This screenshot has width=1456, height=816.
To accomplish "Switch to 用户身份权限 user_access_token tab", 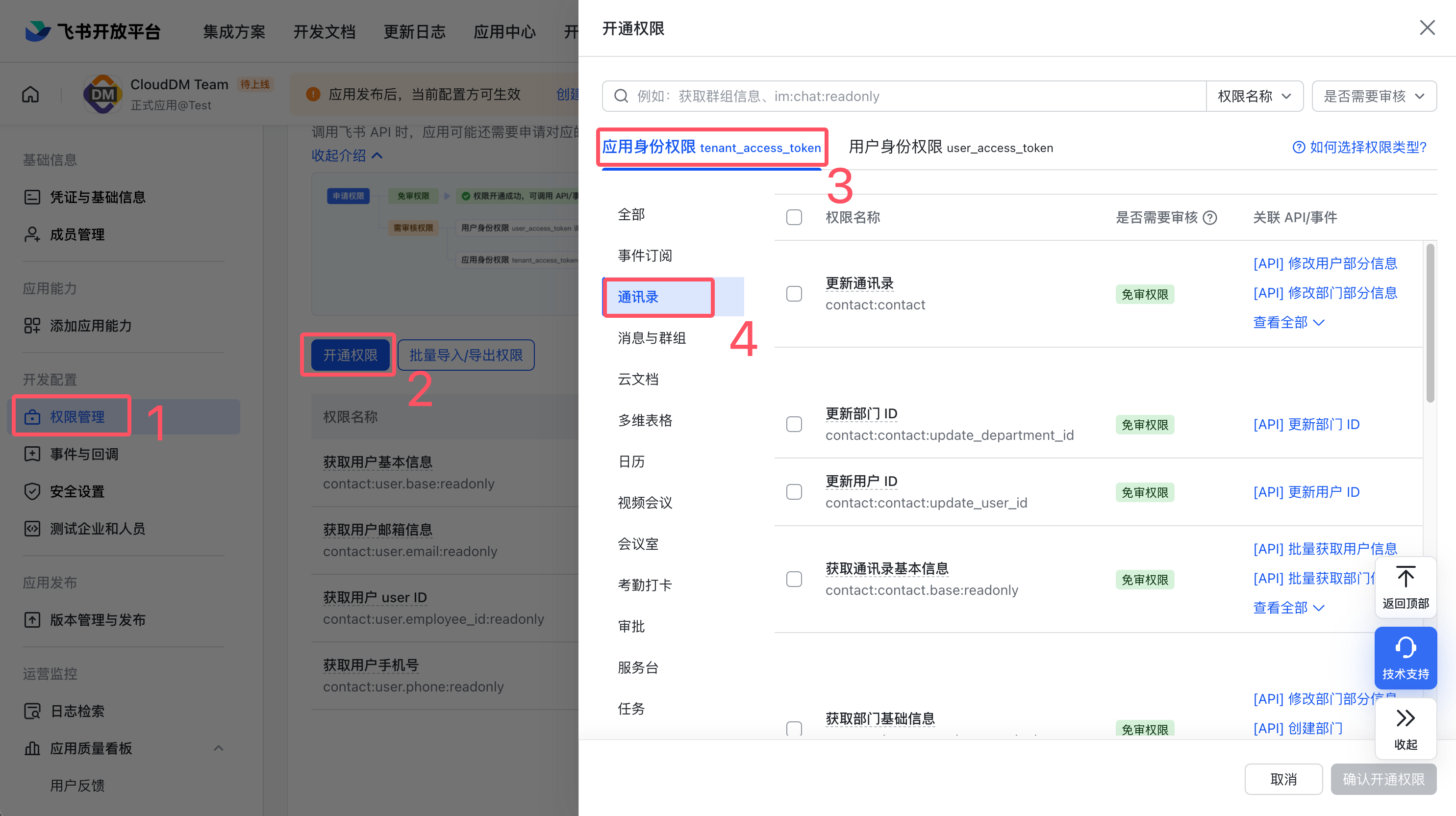I will 951,148.
